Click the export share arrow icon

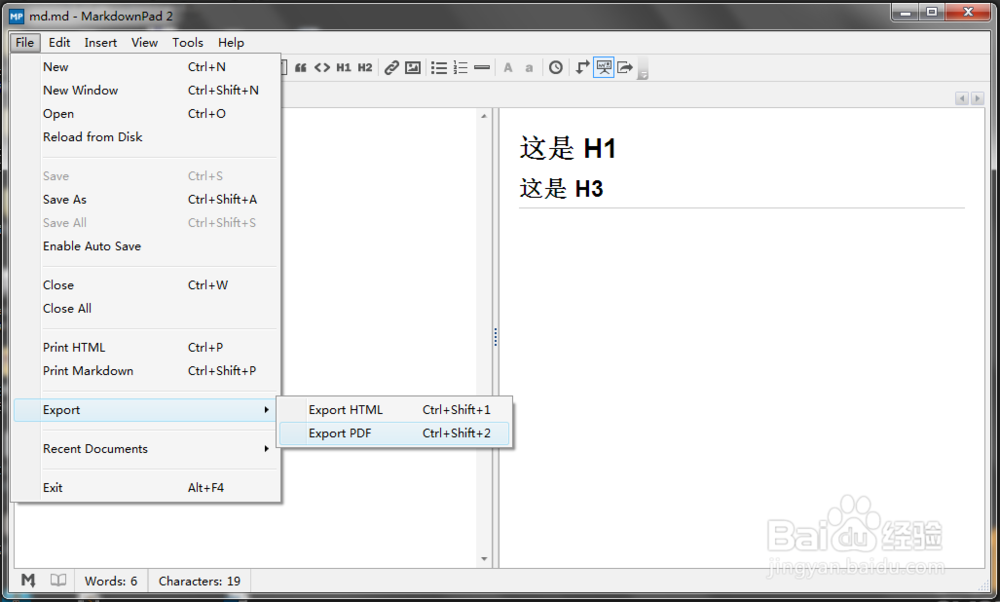tap(625, 67)
